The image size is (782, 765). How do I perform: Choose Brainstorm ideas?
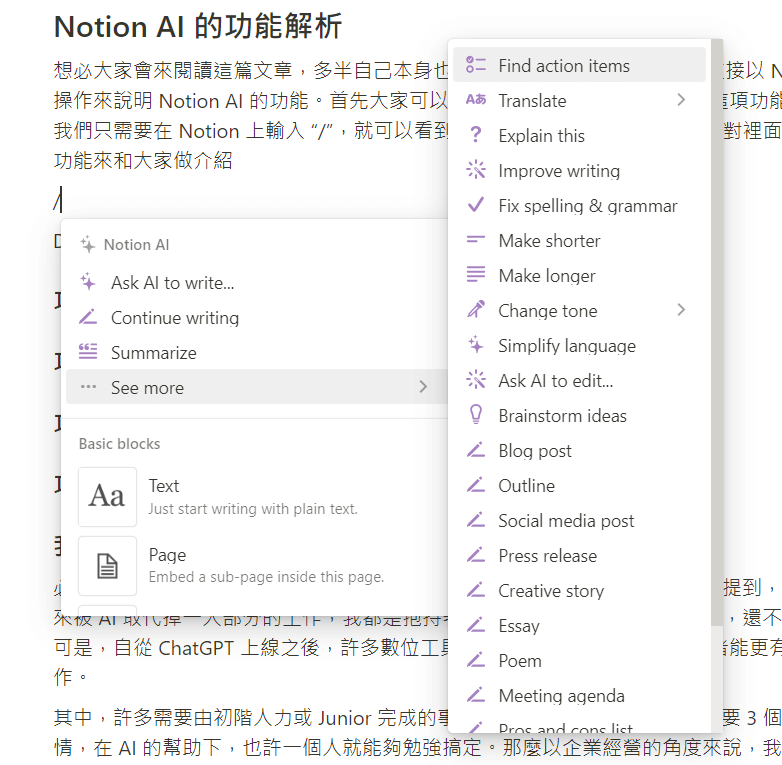click(x=580, y=415)
